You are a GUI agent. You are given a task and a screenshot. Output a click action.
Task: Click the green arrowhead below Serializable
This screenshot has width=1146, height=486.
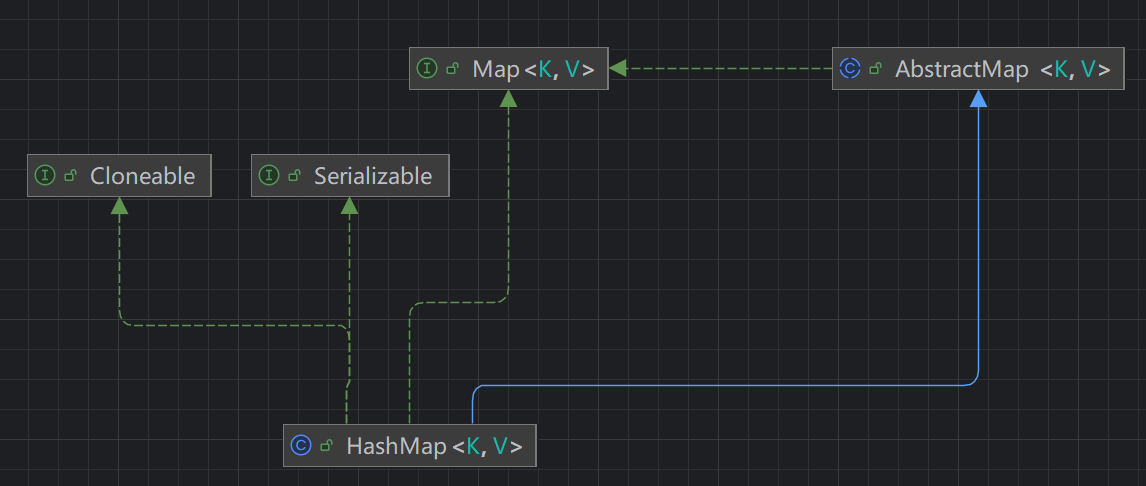tap(349, 205)
